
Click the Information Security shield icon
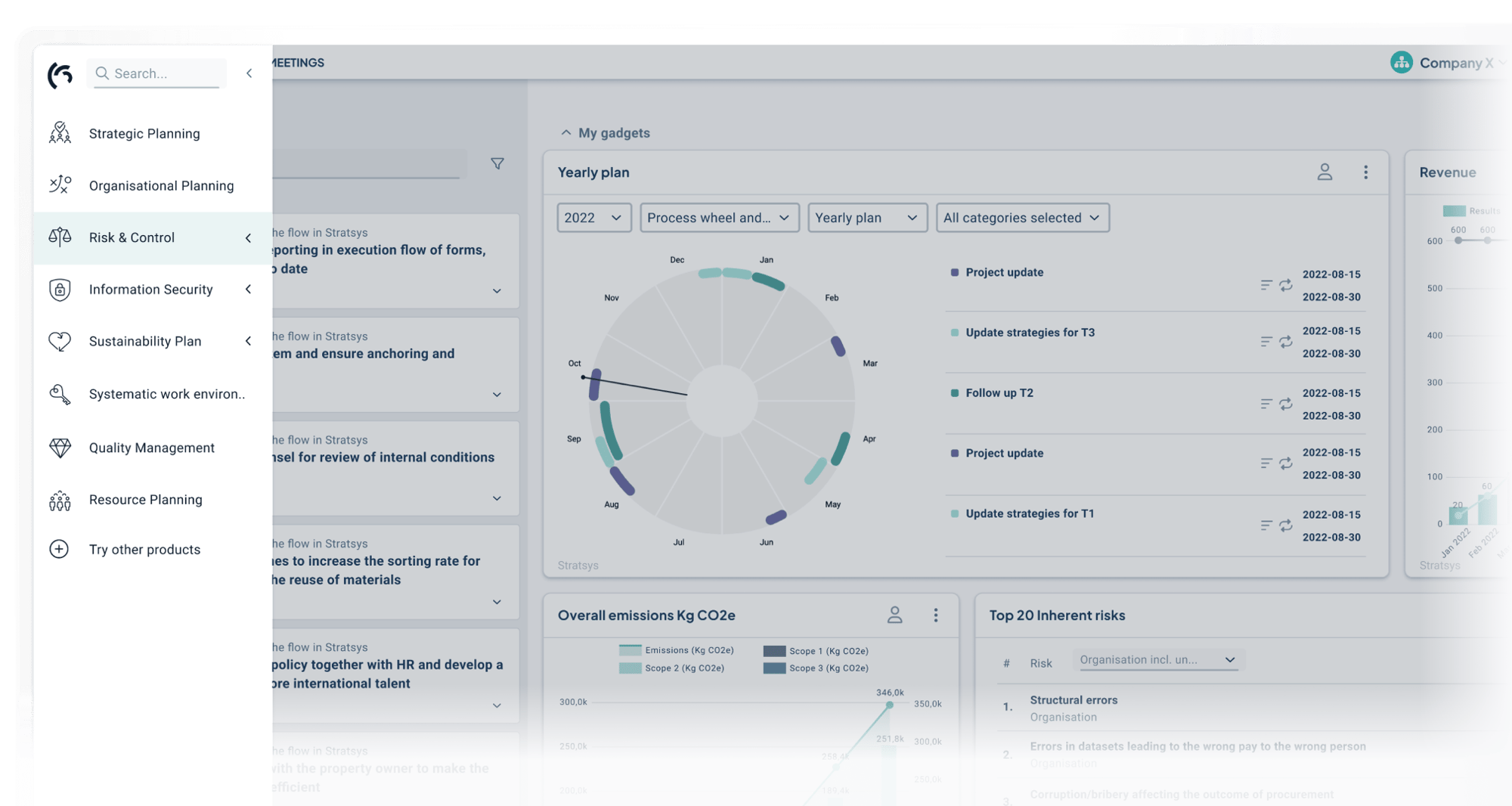[60, 290]
